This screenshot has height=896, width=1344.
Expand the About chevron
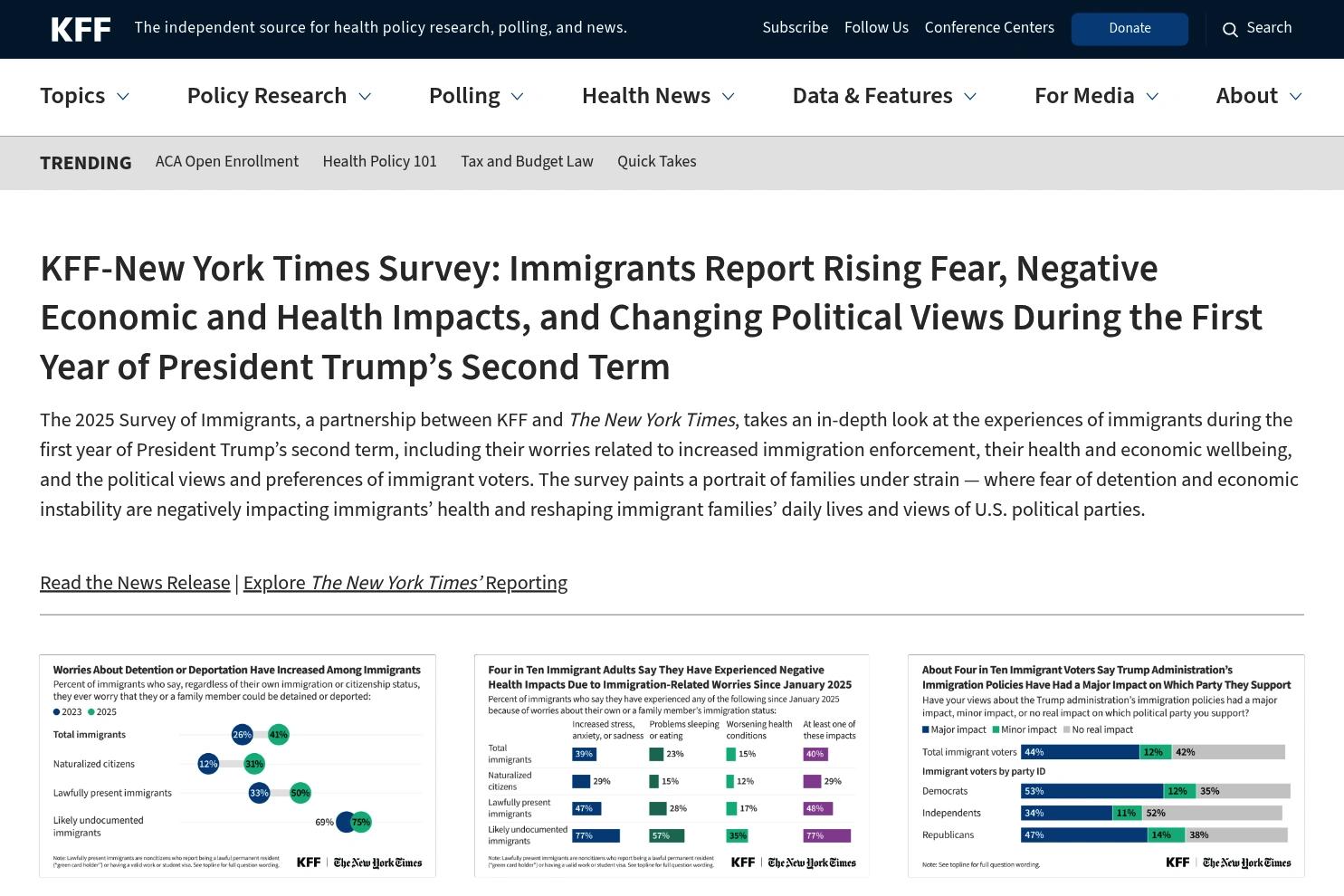pyautogui.click(x=1295, y=96)
